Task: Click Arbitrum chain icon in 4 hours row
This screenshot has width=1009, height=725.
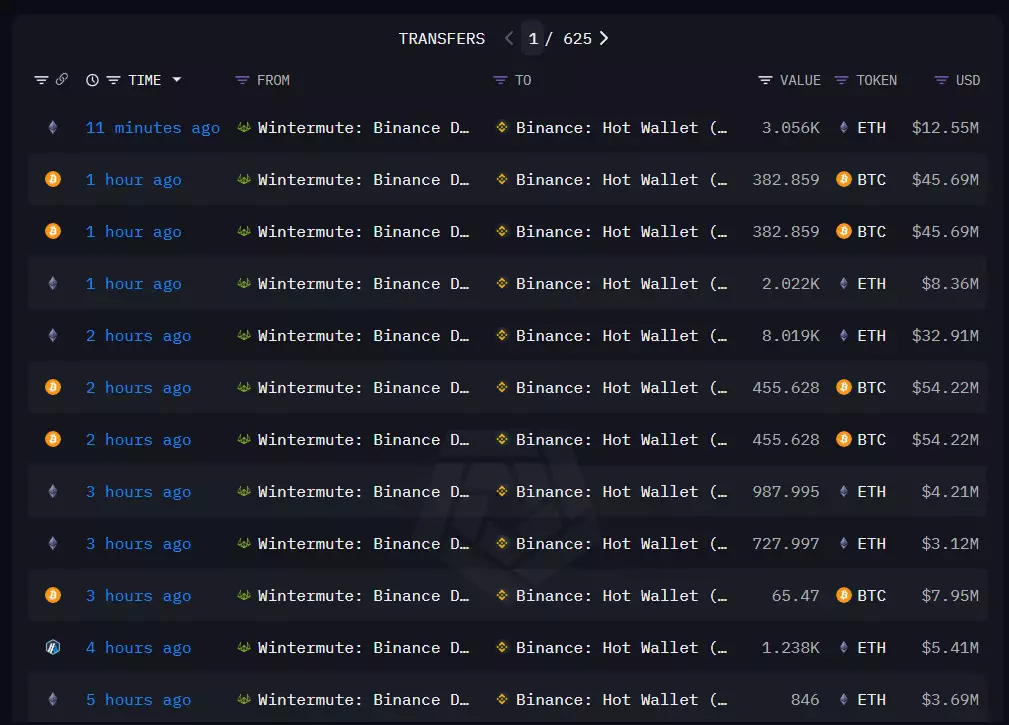Action: coord(53,648)
